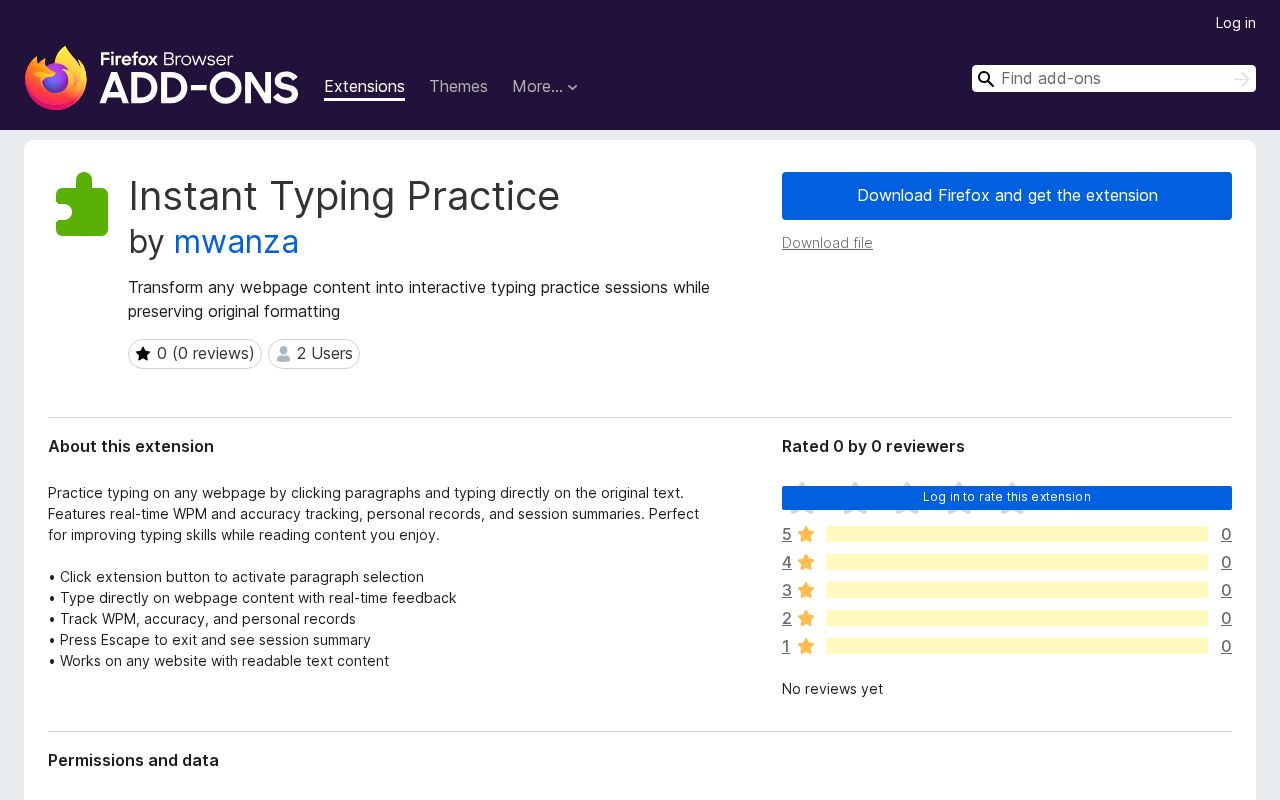
Task: Click the Download file link
Action: 827,243
